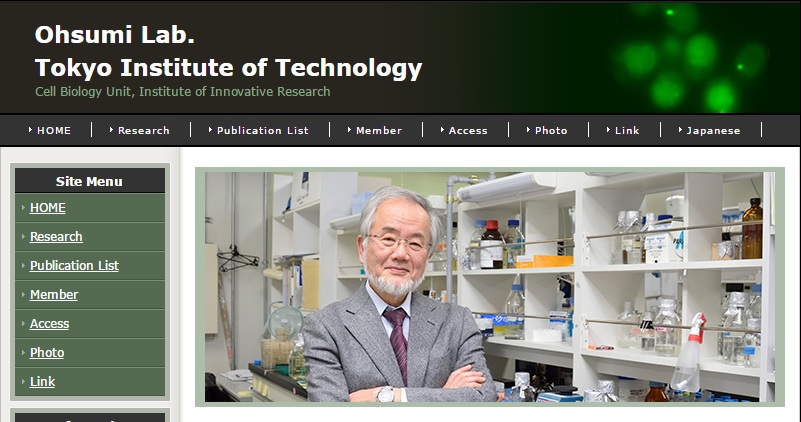The image size is (801, 422).
Task: Click Publication List link in Site Menu
Action: [x=74, y=266]
